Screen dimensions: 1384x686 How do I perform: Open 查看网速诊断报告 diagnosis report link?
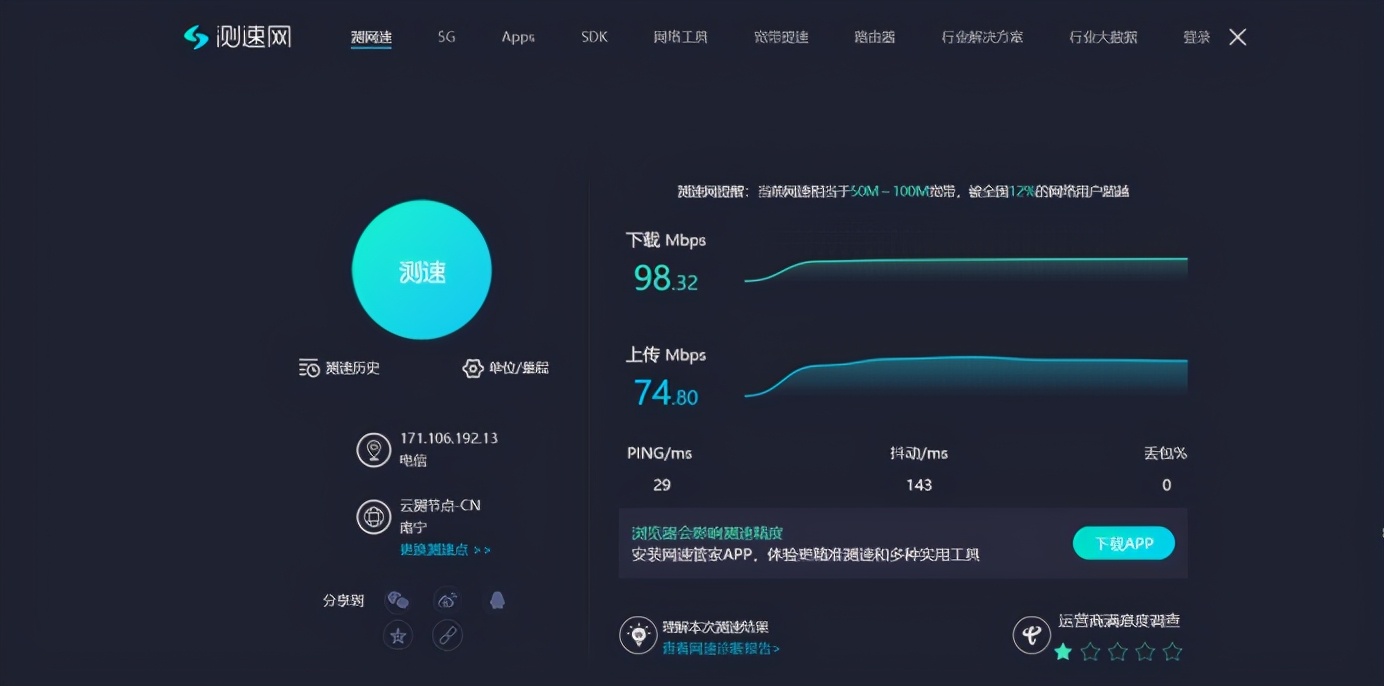[721, 648]
